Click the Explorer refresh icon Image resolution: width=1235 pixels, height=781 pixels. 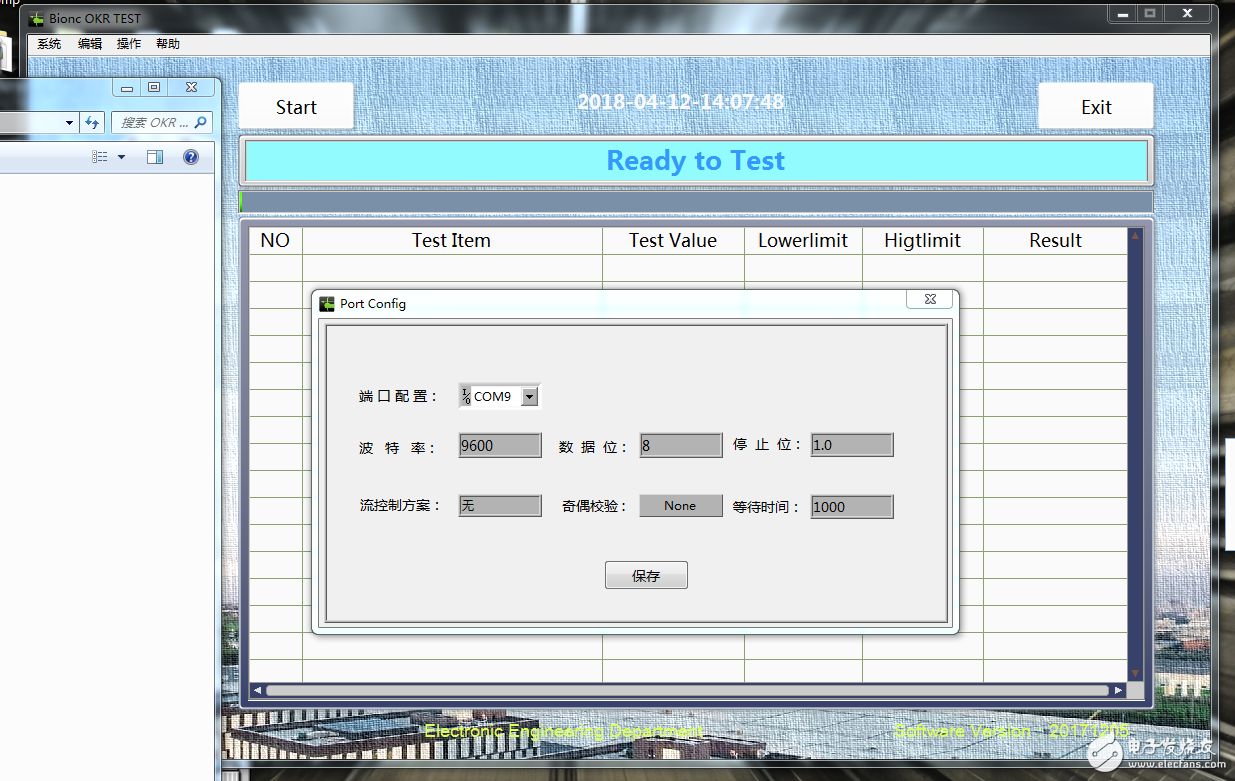point(92,122)
